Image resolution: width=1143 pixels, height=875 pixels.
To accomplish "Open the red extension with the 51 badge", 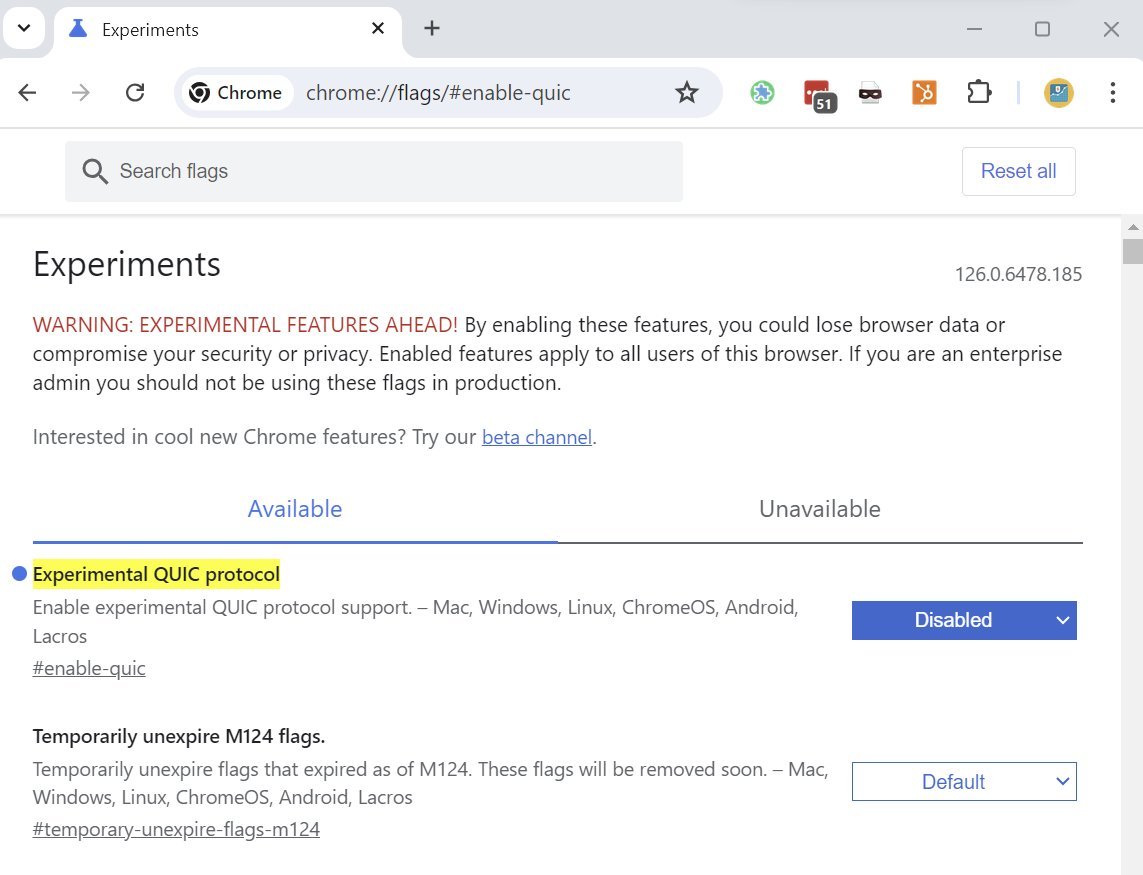I will (x=818, y=95).
